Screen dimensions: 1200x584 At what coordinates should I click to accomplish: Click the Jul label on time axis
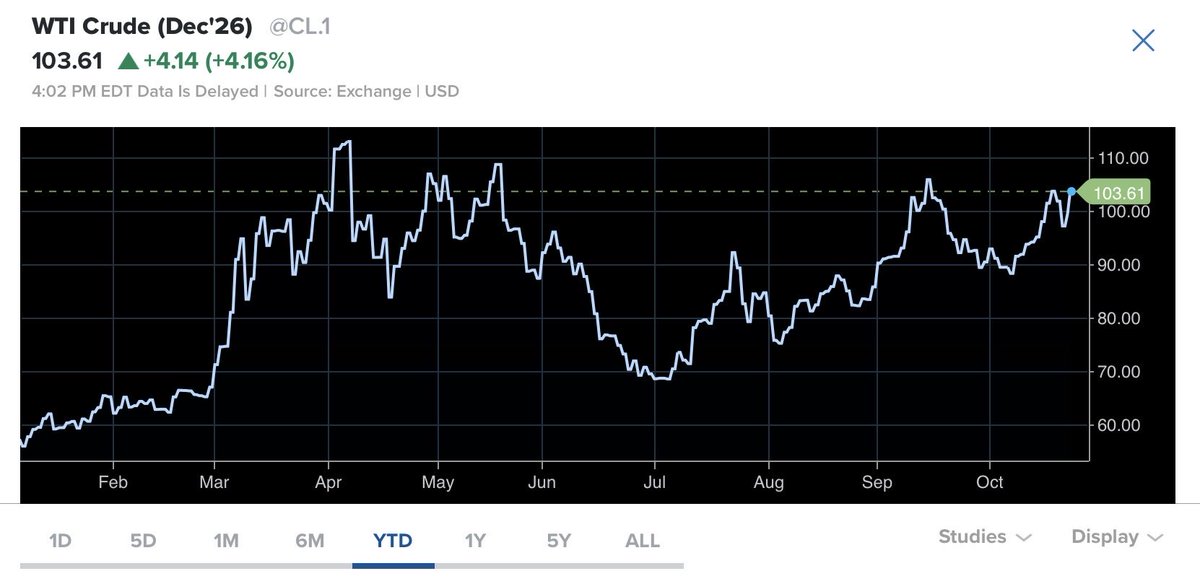tap(654, 481)
